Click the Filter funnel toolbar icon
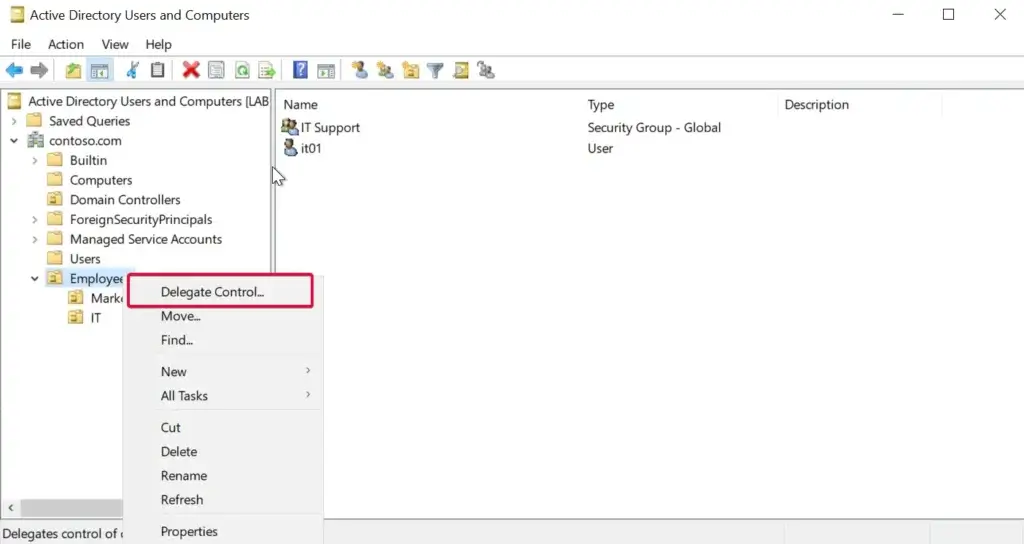Viewport: 1024px width, 544px height. [435, 70]
